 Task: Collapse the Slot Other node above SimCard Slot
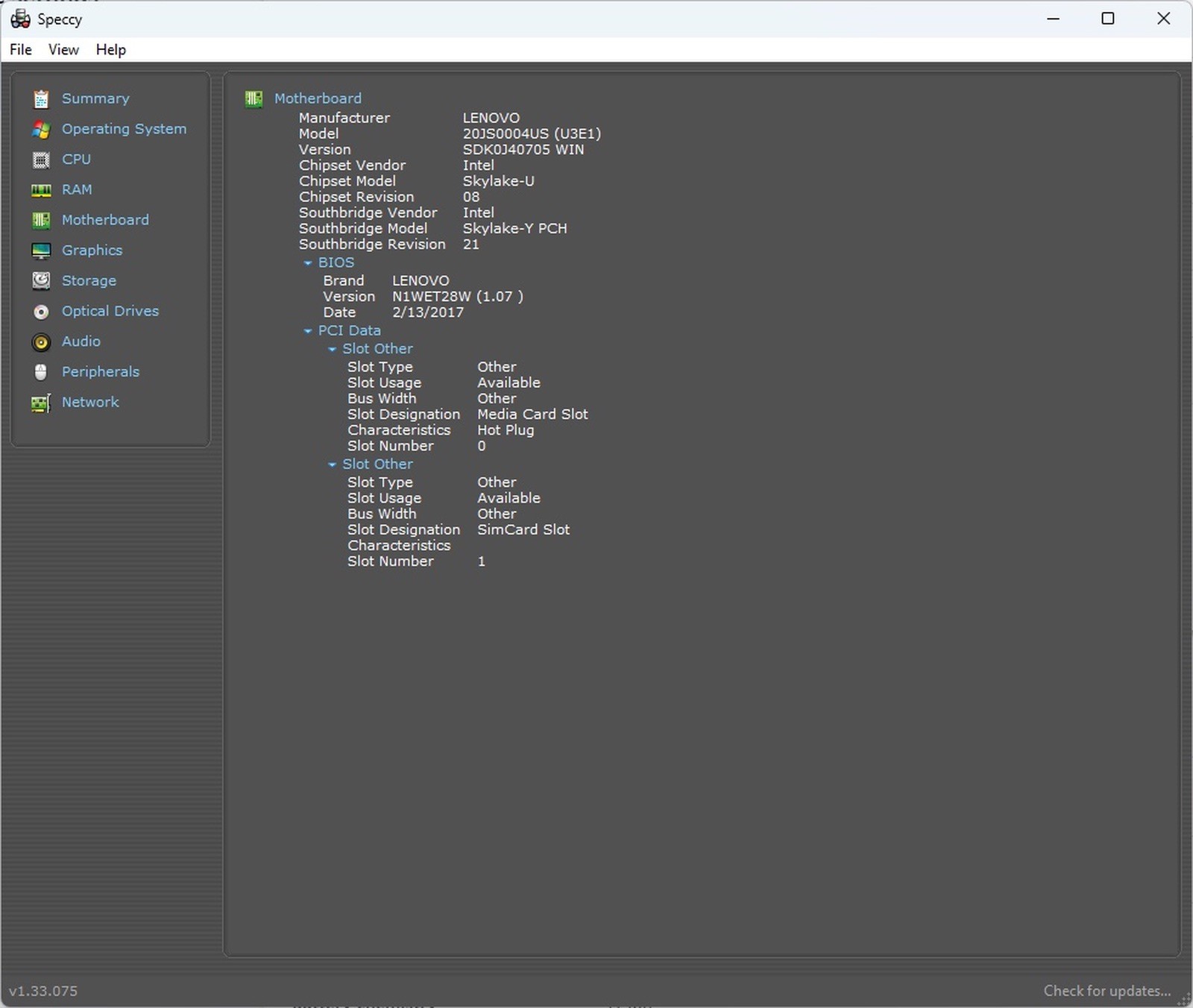coord(333,464)
